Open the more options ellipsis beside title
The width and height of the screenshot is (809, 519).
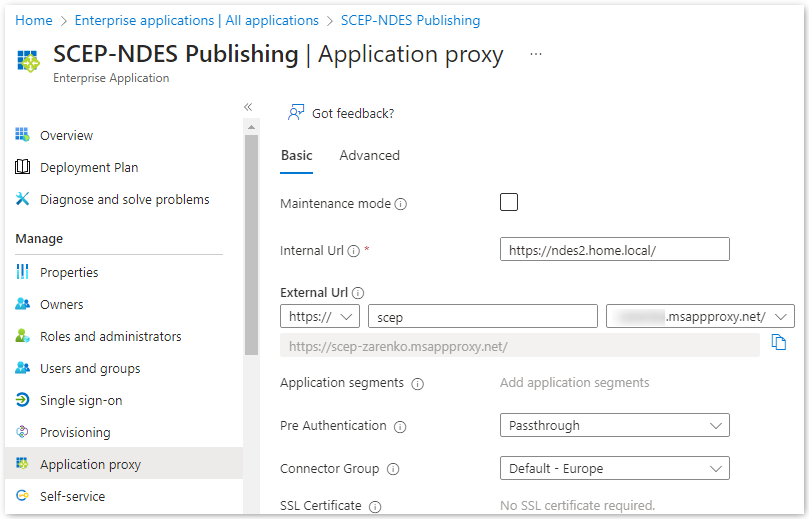coord(536,54)
